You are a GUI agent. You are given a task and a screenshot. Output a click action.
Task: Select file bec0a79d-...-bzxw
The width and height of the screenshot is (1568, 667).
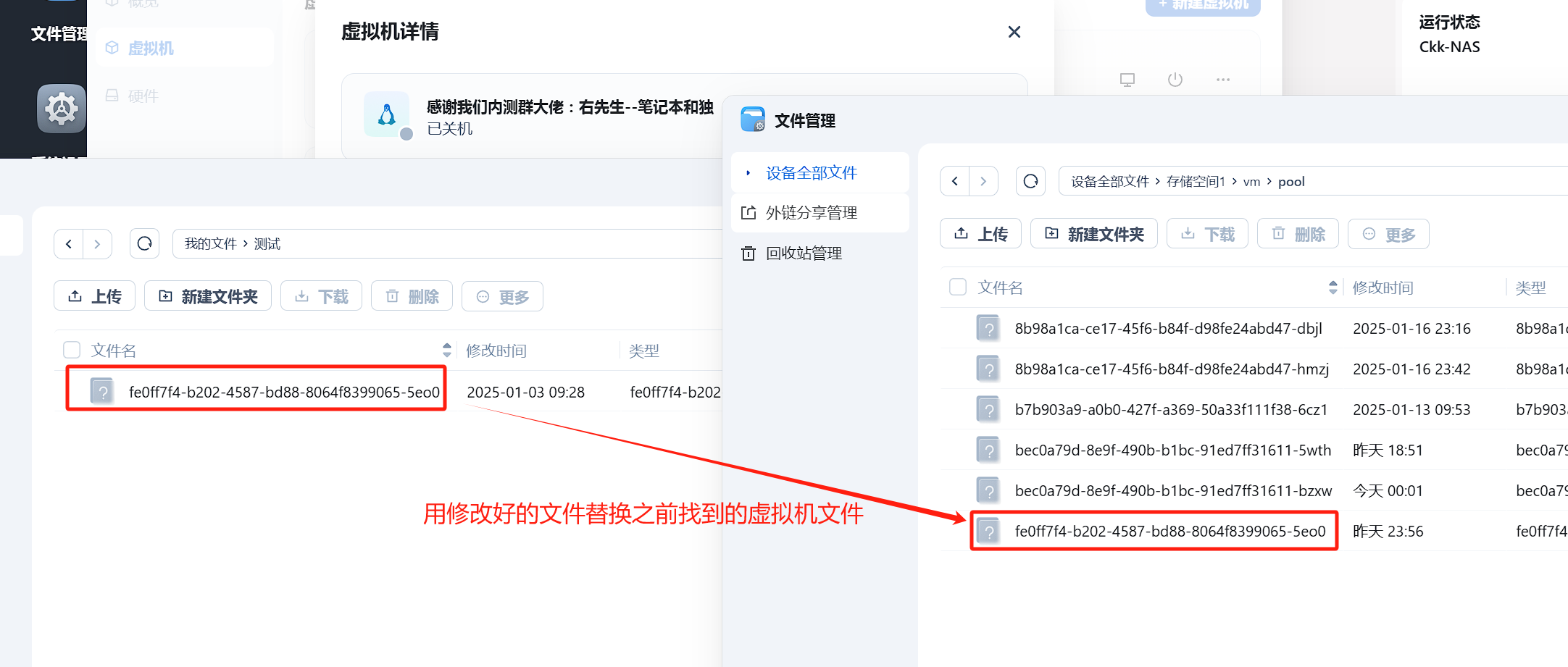click(x=1173, y=491)
